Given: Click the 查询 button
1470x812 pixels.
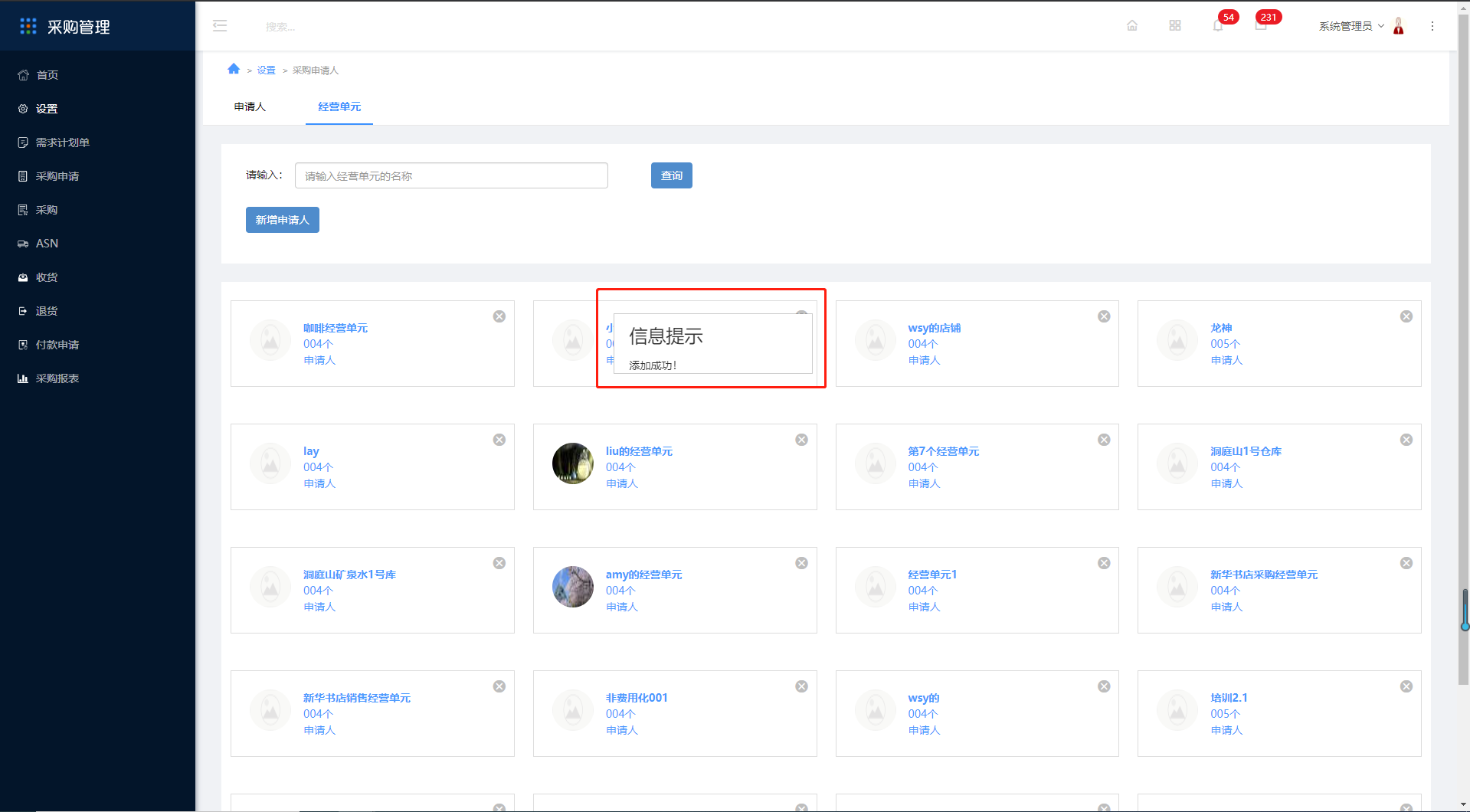Looking at the screenshot, I should coord(672,175).
